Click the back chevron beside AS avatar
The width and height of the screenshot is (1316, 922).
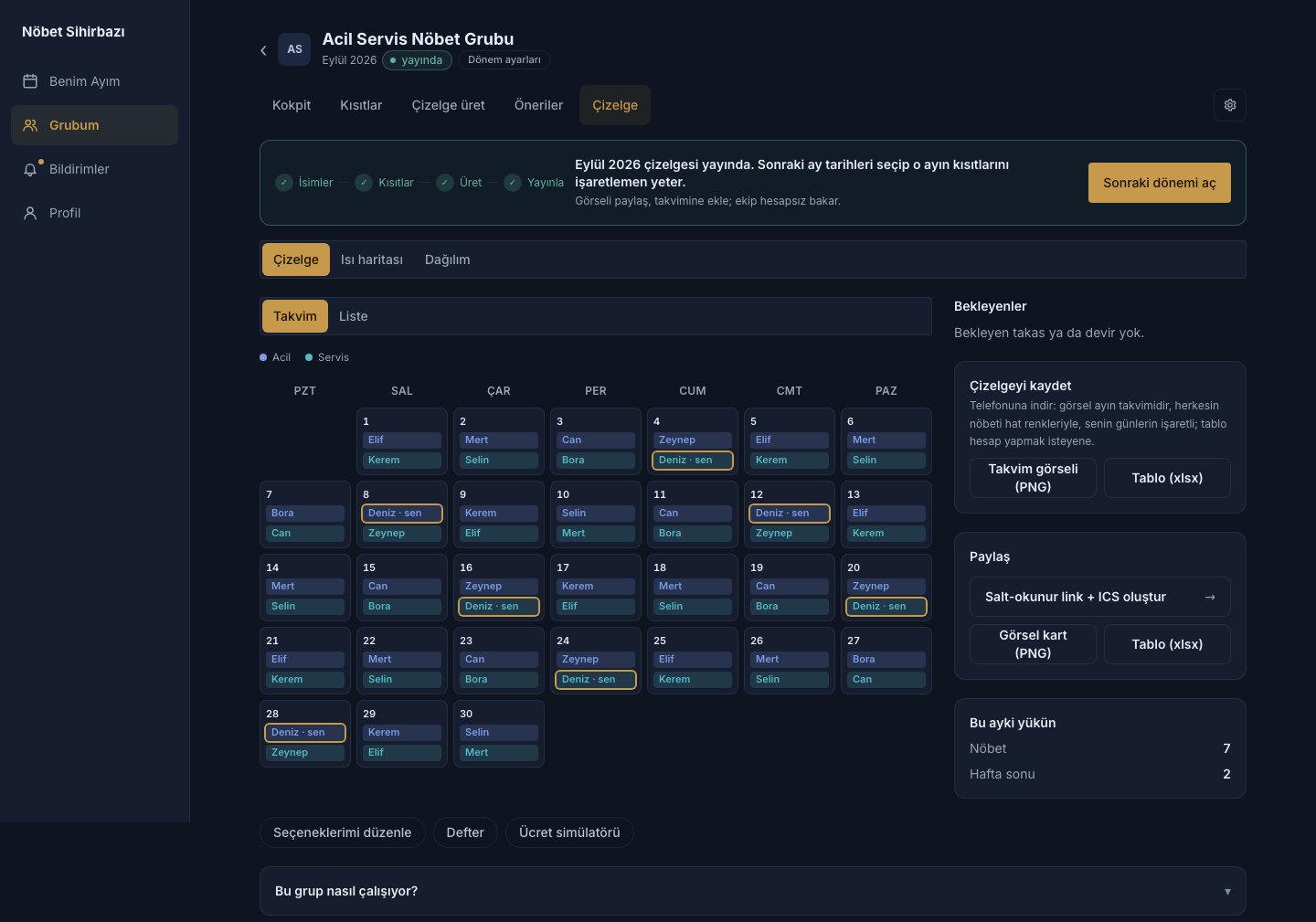263,50
